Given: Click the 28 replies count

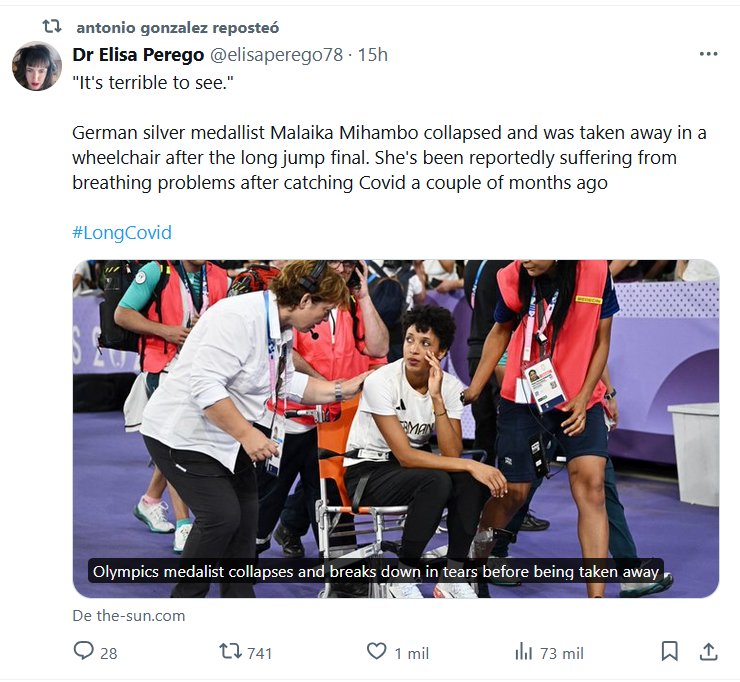Looking at the screenshot, I should point(109,653).
